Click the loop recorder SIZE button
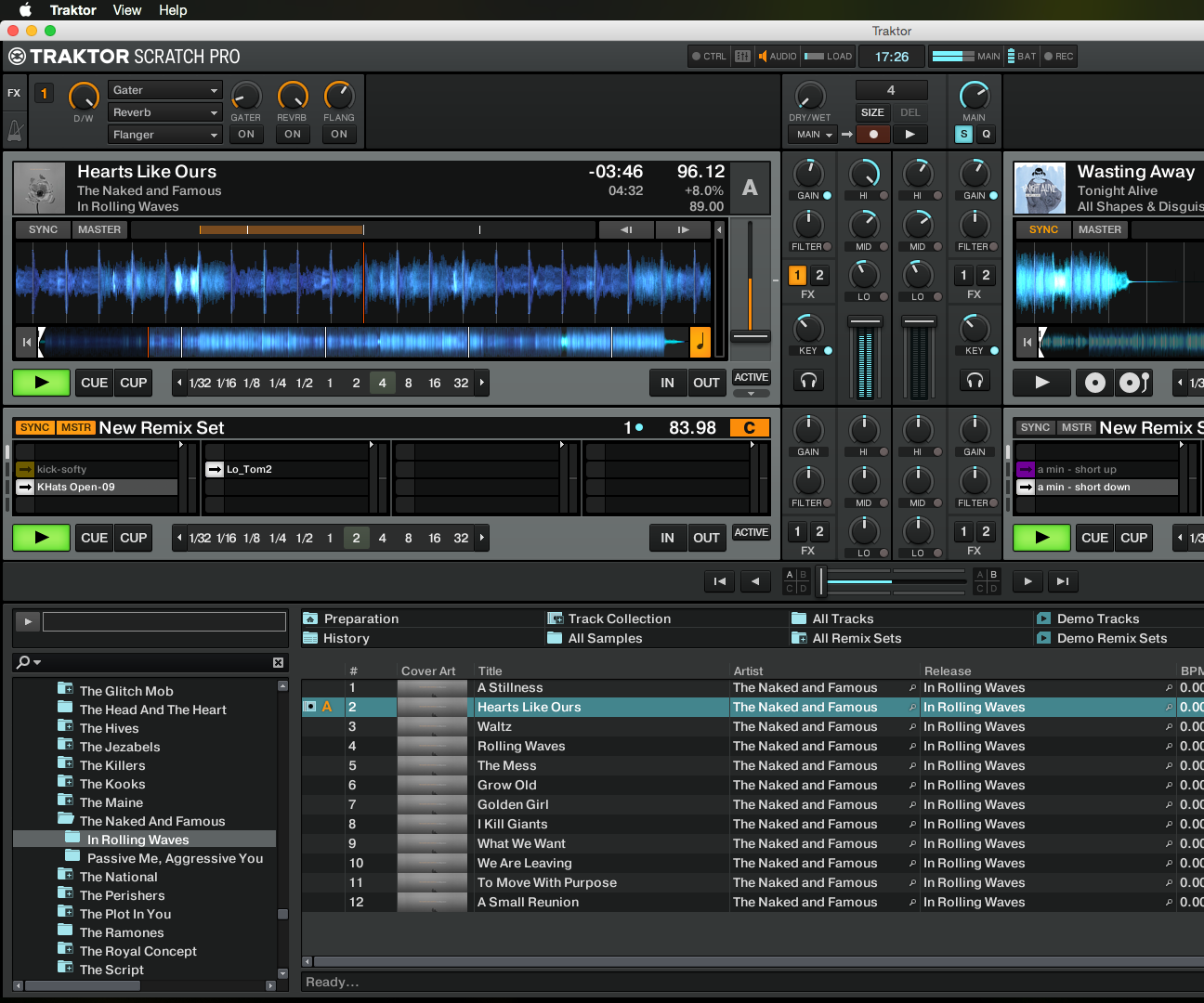Screen dimensions: 1204x1003 pyautogui.click(x=872, y=112)
